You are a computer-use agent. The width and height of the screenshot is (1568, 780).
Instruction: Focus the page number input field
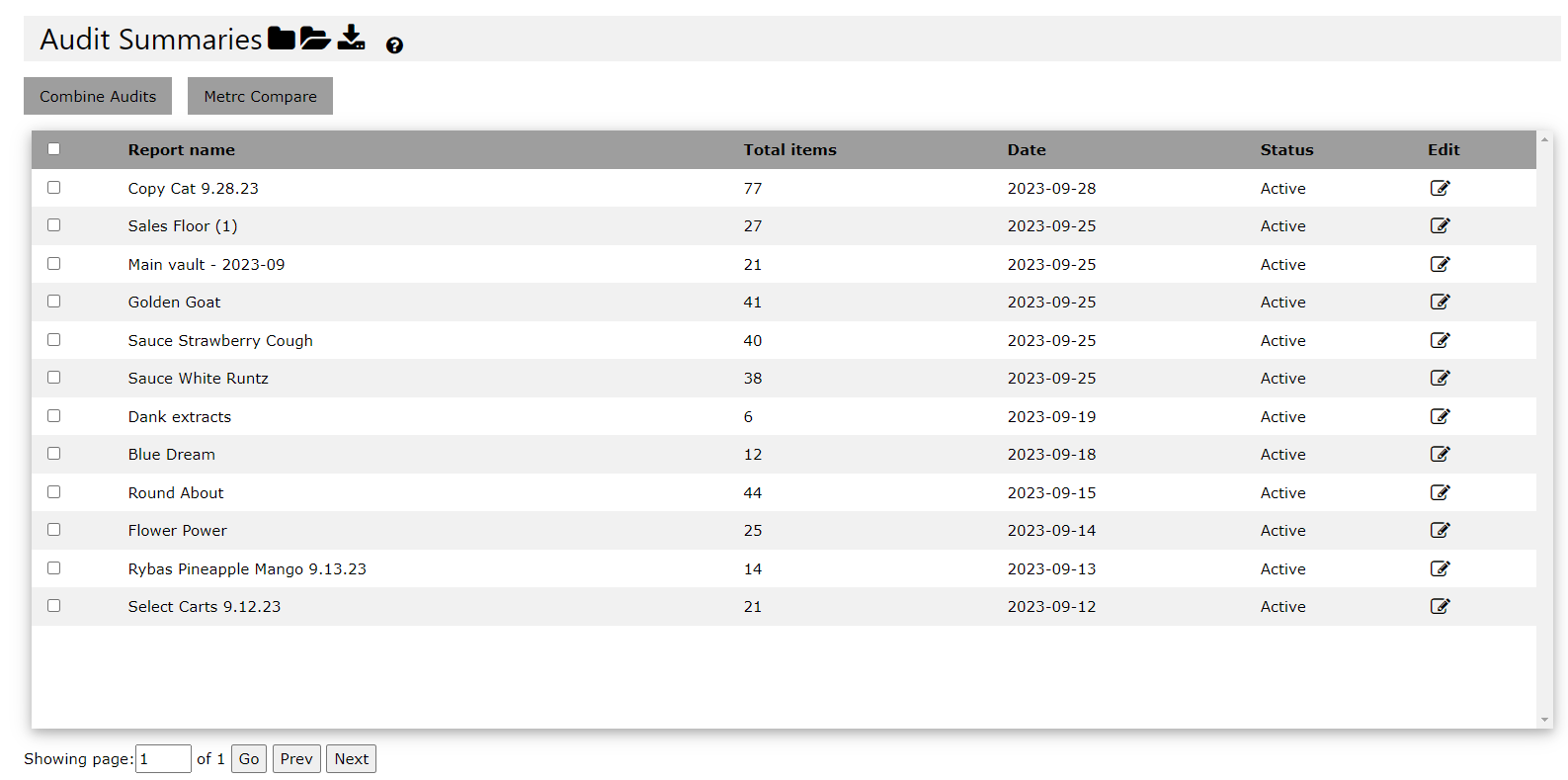[x=163, y=759]
